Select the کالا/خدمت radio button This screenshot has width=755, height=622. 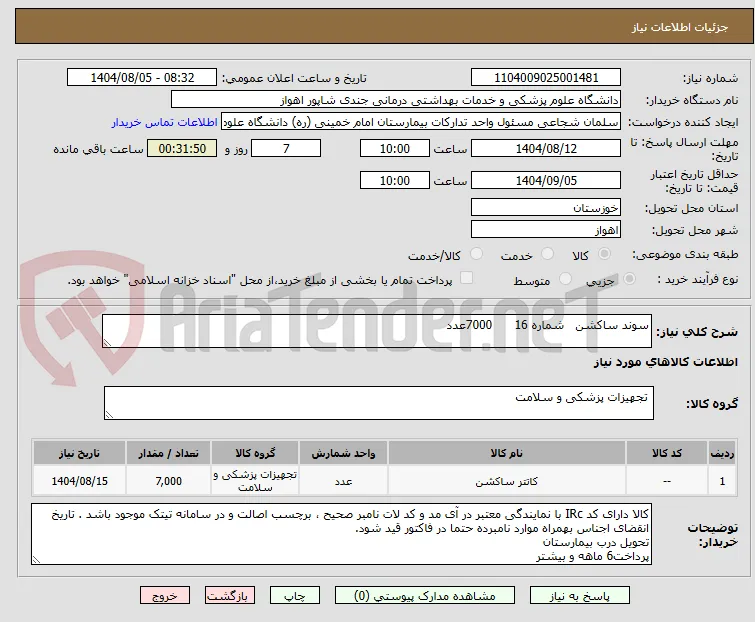(476, 254)
